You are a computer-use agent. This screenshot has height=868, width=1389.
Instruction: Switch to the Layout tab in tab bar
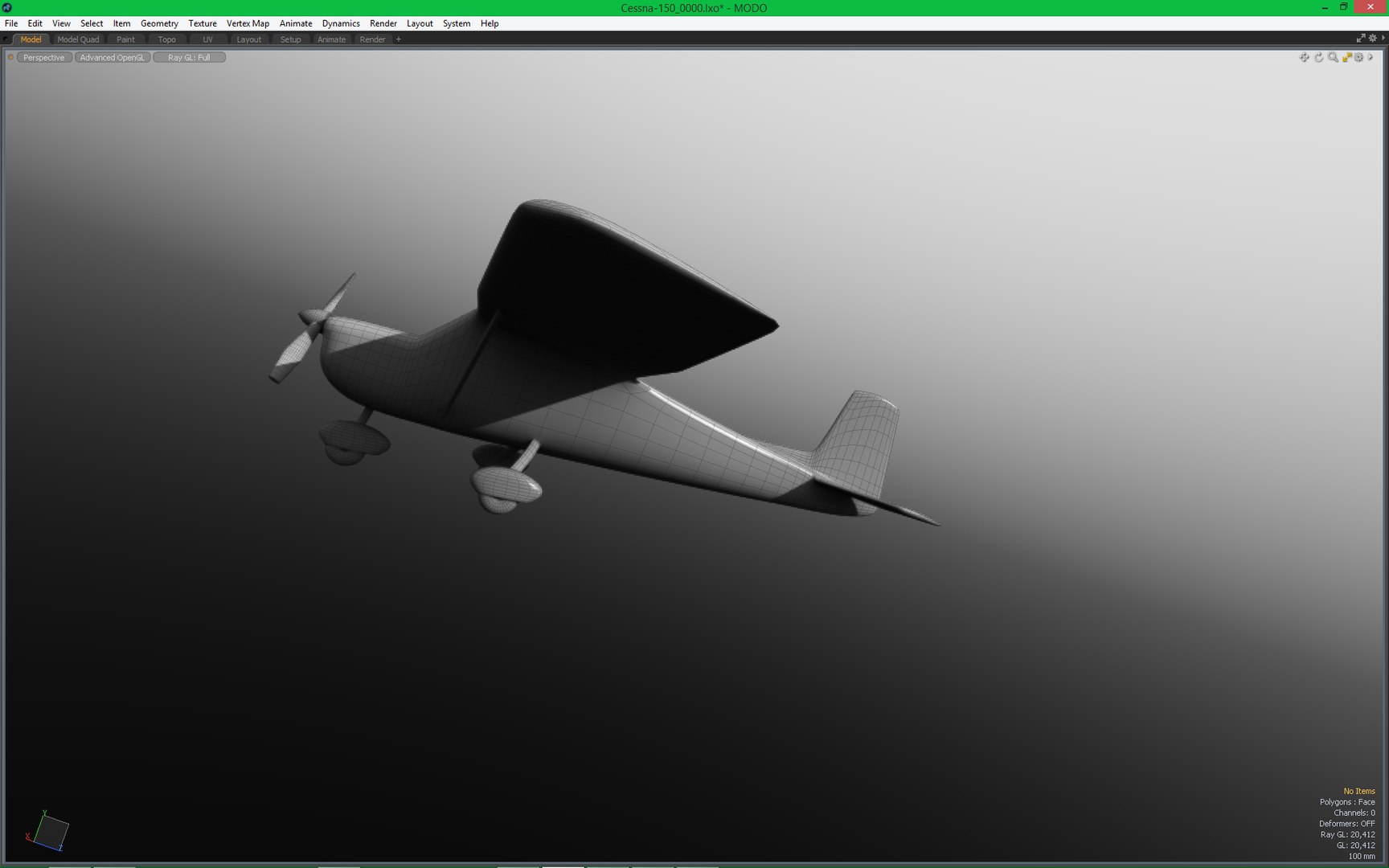coord(248,39)
